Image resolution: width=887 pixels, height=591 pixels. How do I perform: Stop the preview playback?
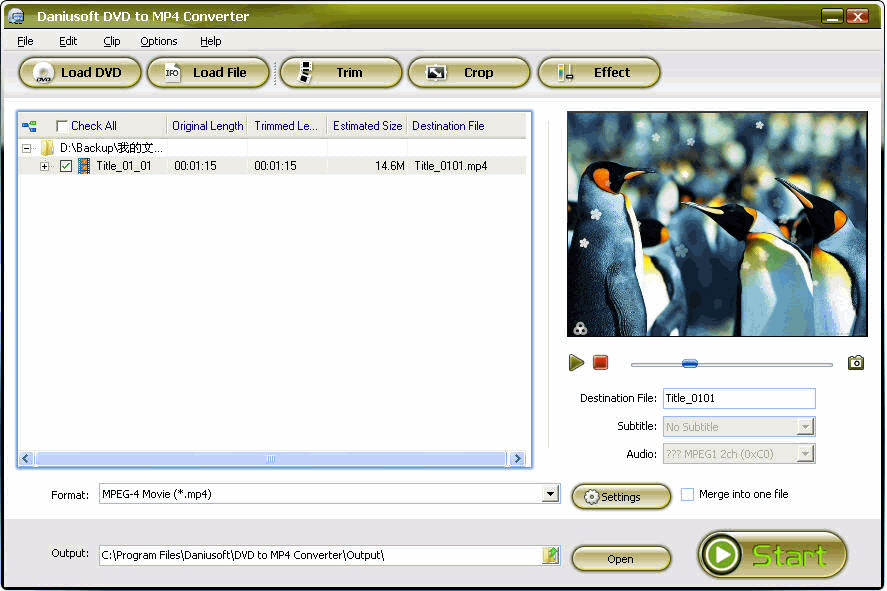click(600, 363)
